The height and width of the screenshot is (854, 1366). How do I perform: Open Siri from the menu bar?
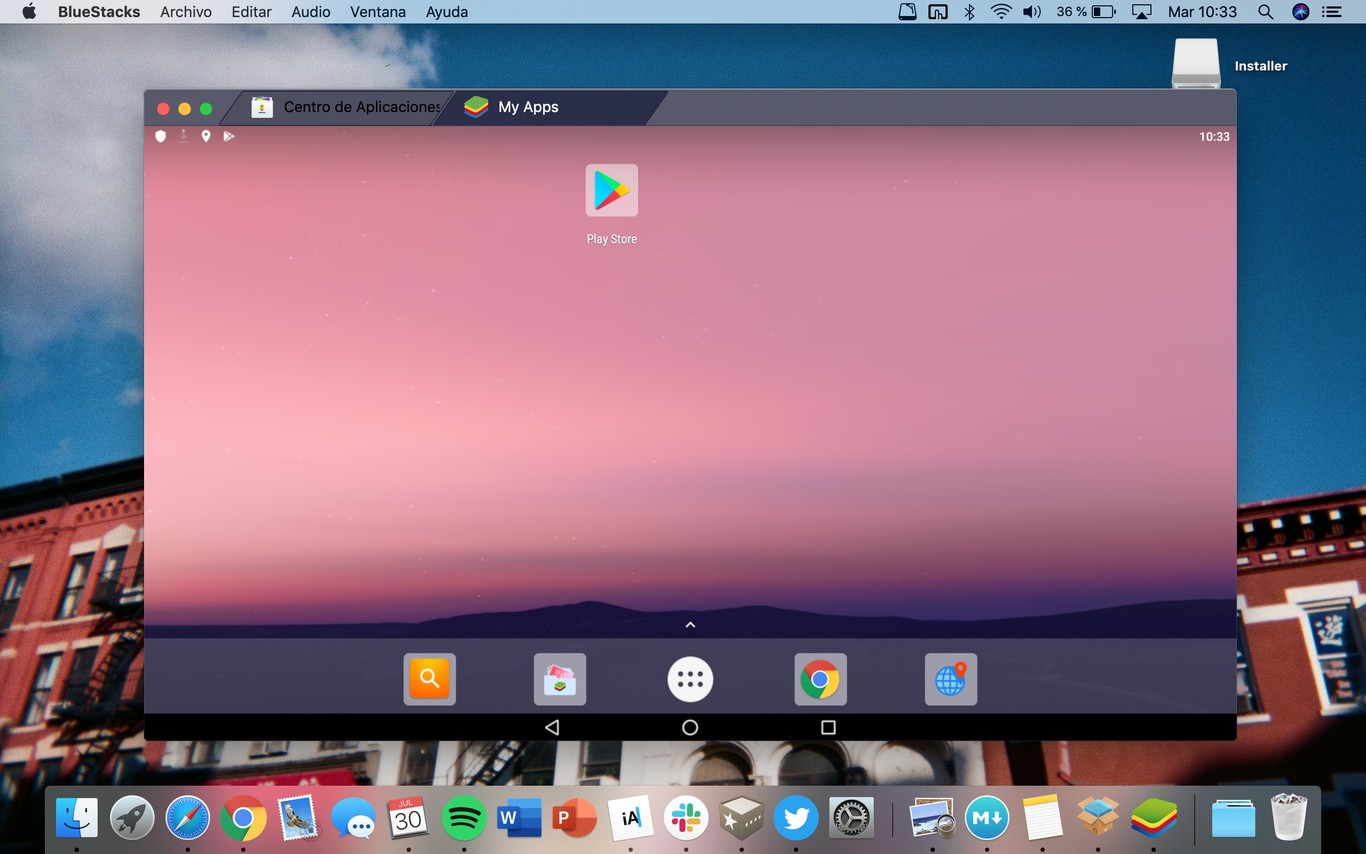(x=1300, y=12)
